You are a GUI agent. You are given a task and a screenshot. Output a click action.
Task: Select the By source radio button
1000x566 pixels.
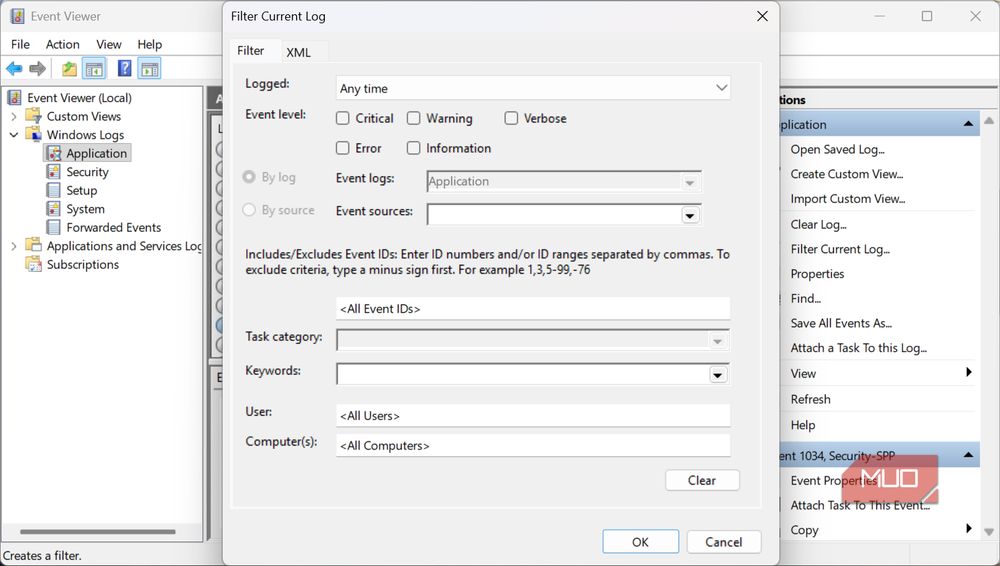pyautogui.click(x=249, y=210)
